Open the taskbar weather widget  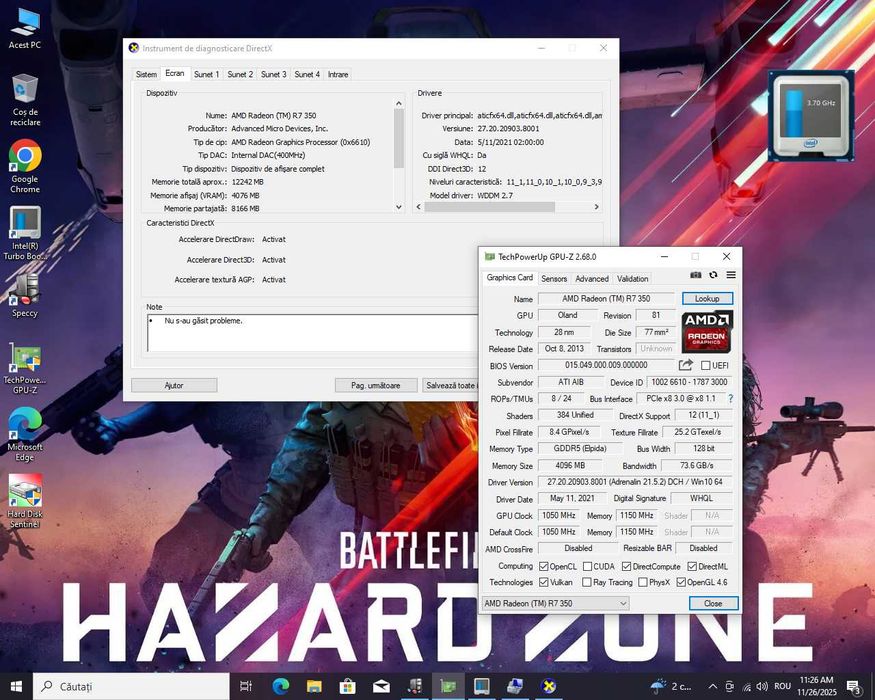671,686
